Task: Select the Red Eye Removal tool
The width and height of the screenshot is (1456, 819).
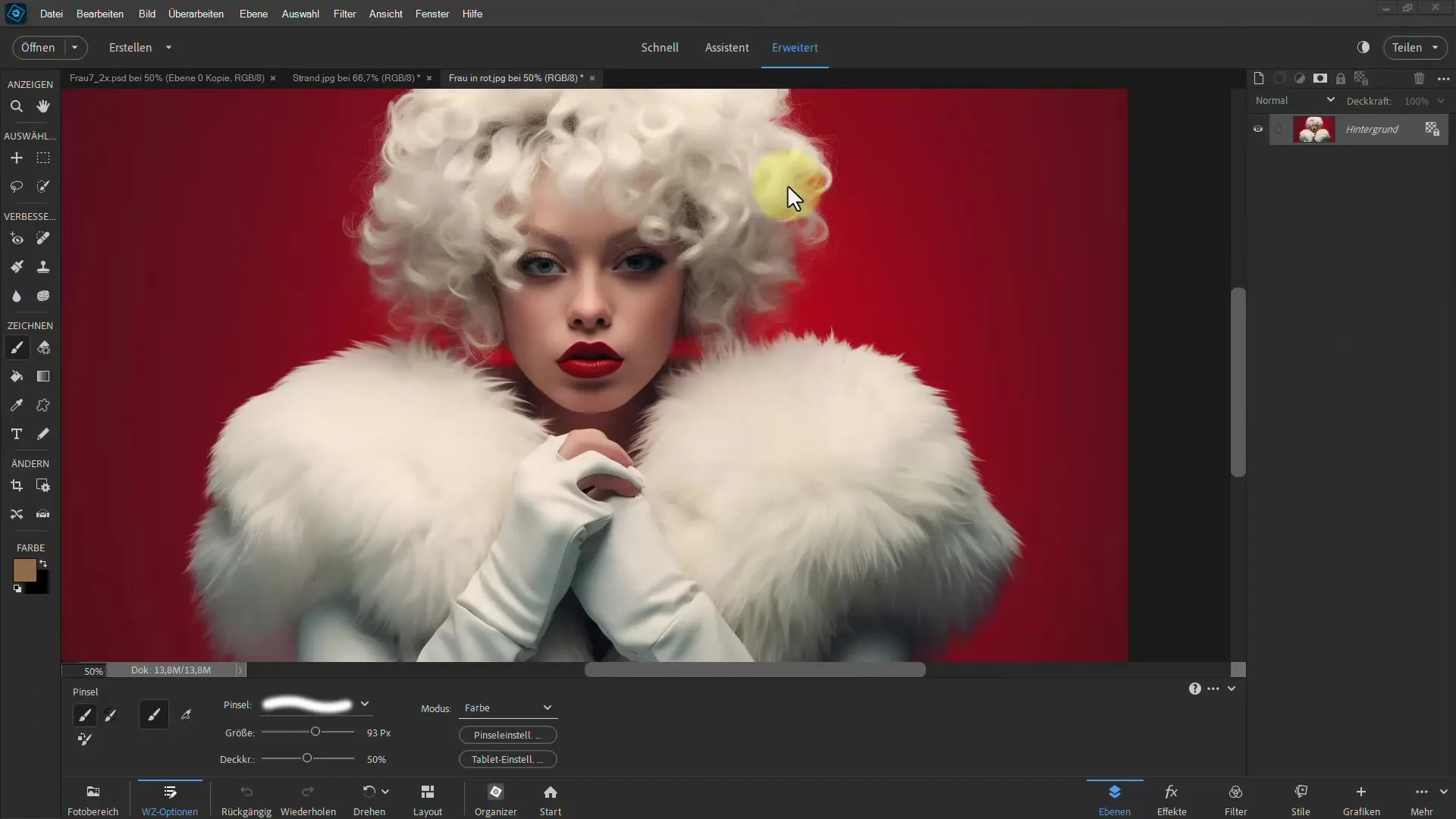Action: 16,239
